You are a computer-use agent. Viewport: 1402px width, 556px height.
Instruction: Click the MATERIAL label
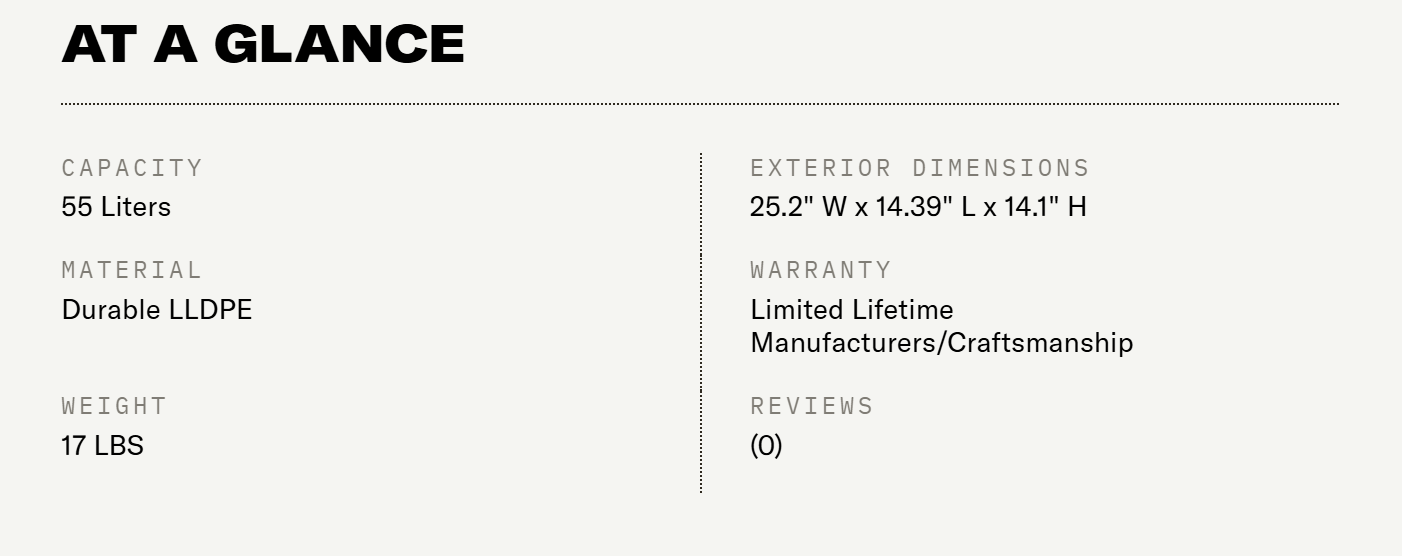[132, 270]
